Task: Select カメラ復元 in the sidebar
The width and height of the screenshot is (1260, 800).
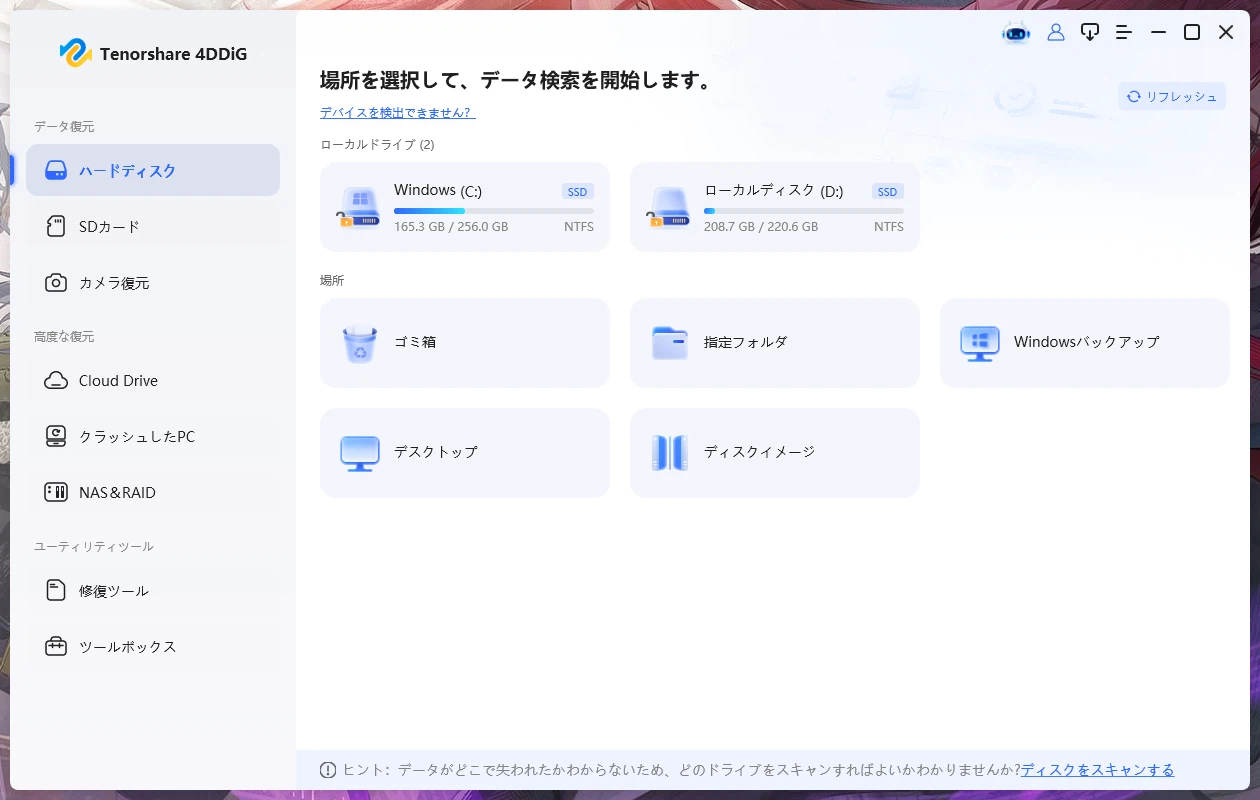Action: [x=153, y=283]
